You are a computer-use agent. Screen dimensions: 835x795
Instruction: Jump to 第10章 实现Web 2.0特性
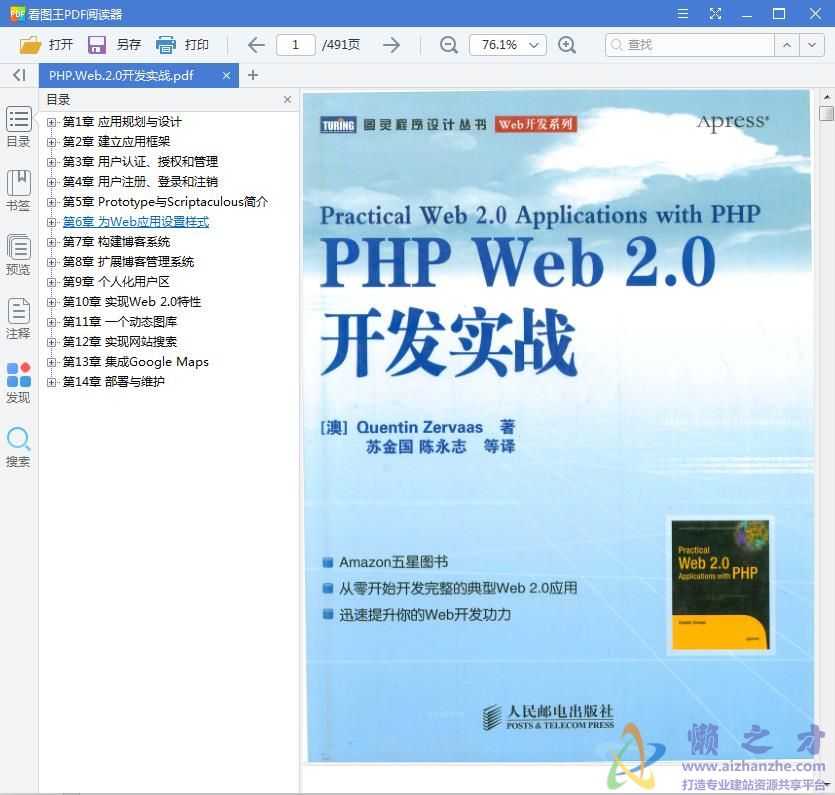[x=132, y=302]
